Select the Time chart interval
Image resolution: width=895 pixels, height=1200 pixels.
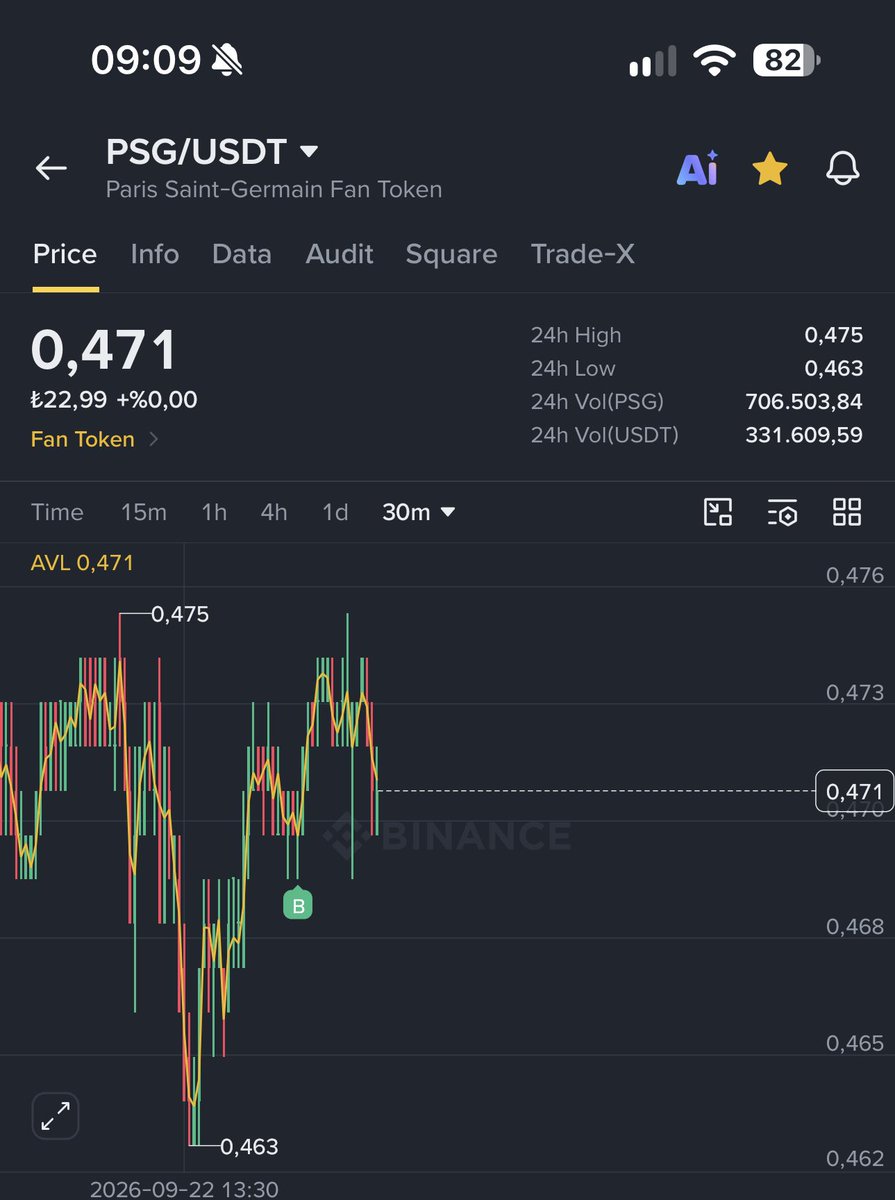[x=57, y=512]
